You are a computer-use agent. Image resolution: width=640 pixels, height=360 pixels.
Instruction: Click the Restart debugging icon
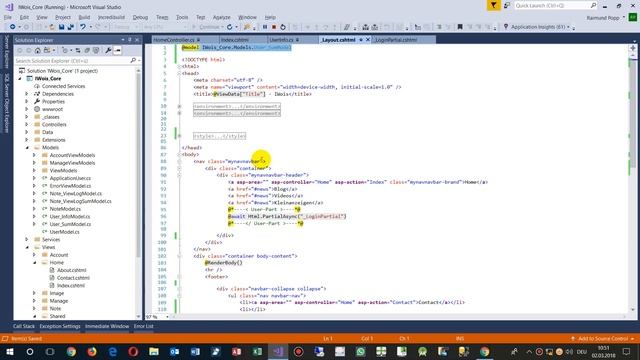(282, 27)
